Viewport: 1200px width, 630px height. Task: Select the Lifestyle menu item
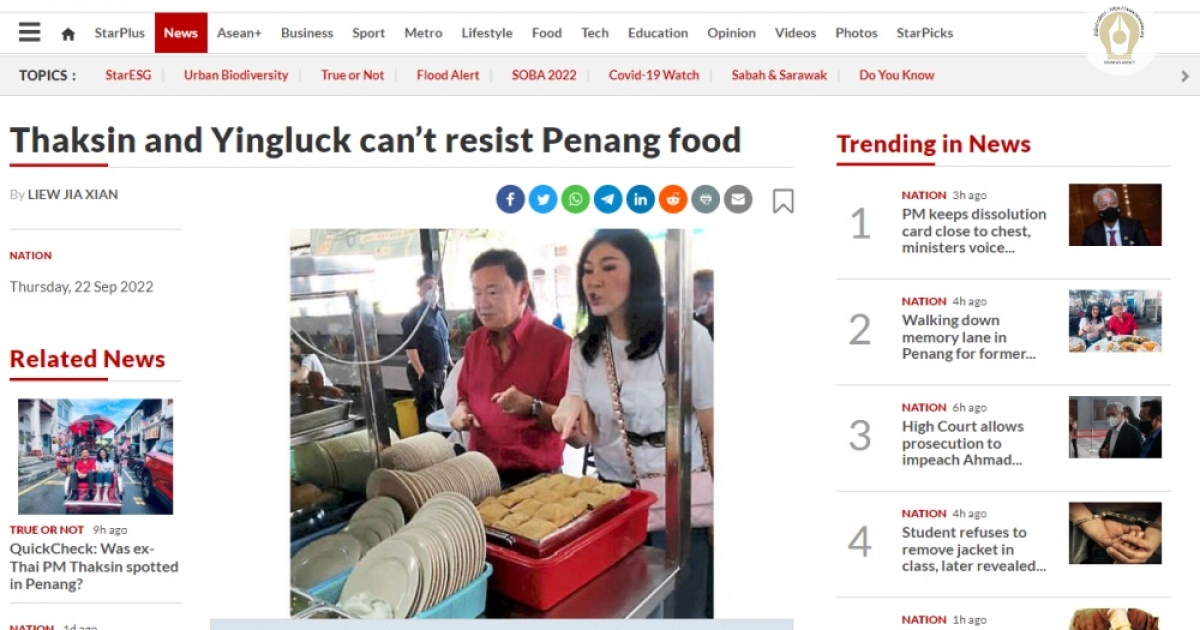pyautogui.click(x=487, y=33)
